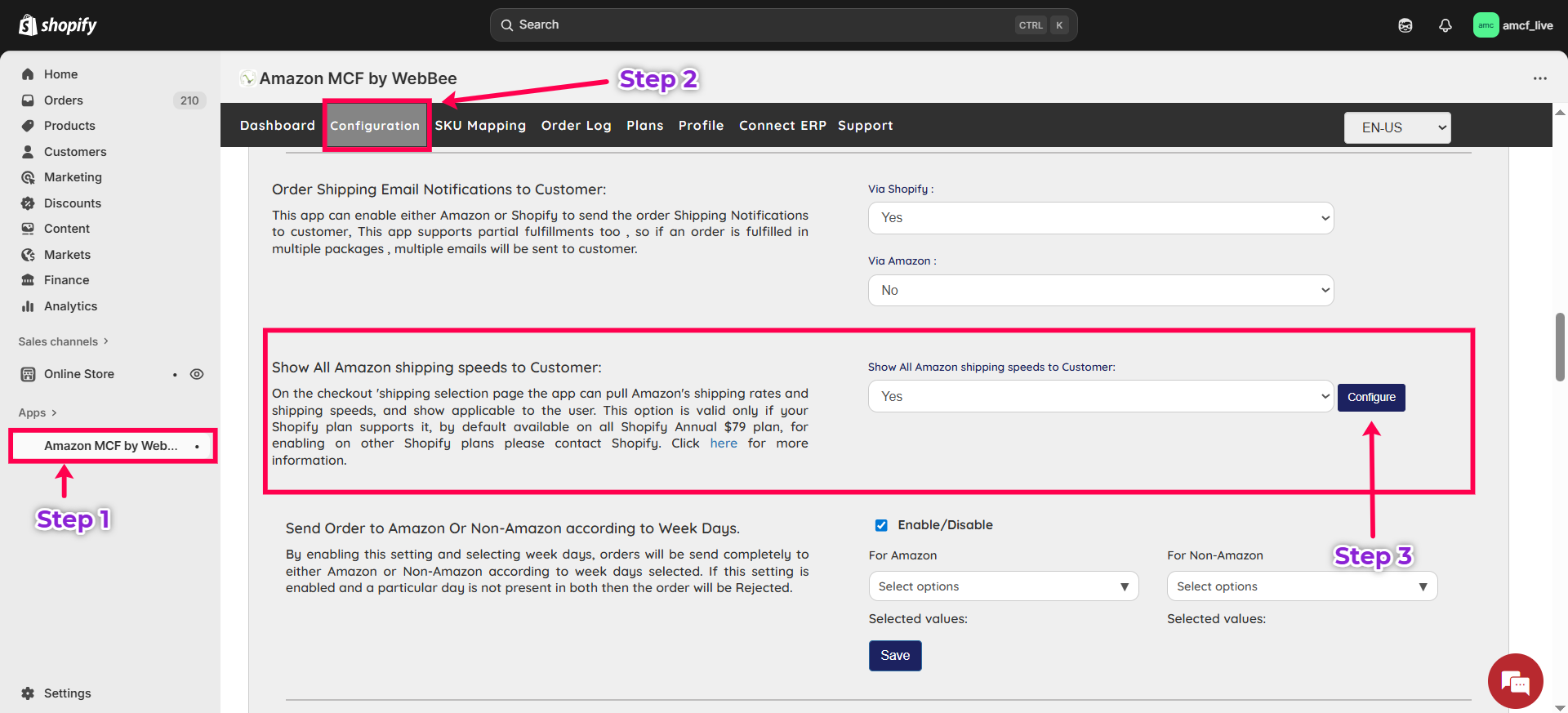This screenshot has width=1568, height=713.
Task: Click the Shopify logo icon
Action: click(28, 25)
